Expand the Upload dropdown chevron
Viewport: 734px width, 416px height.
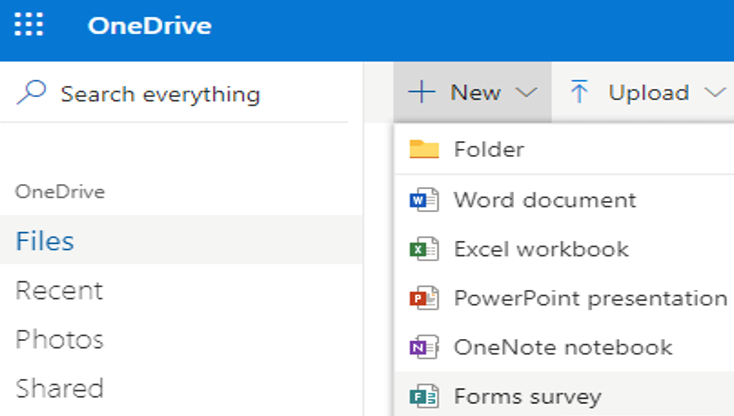click(715, 93)
